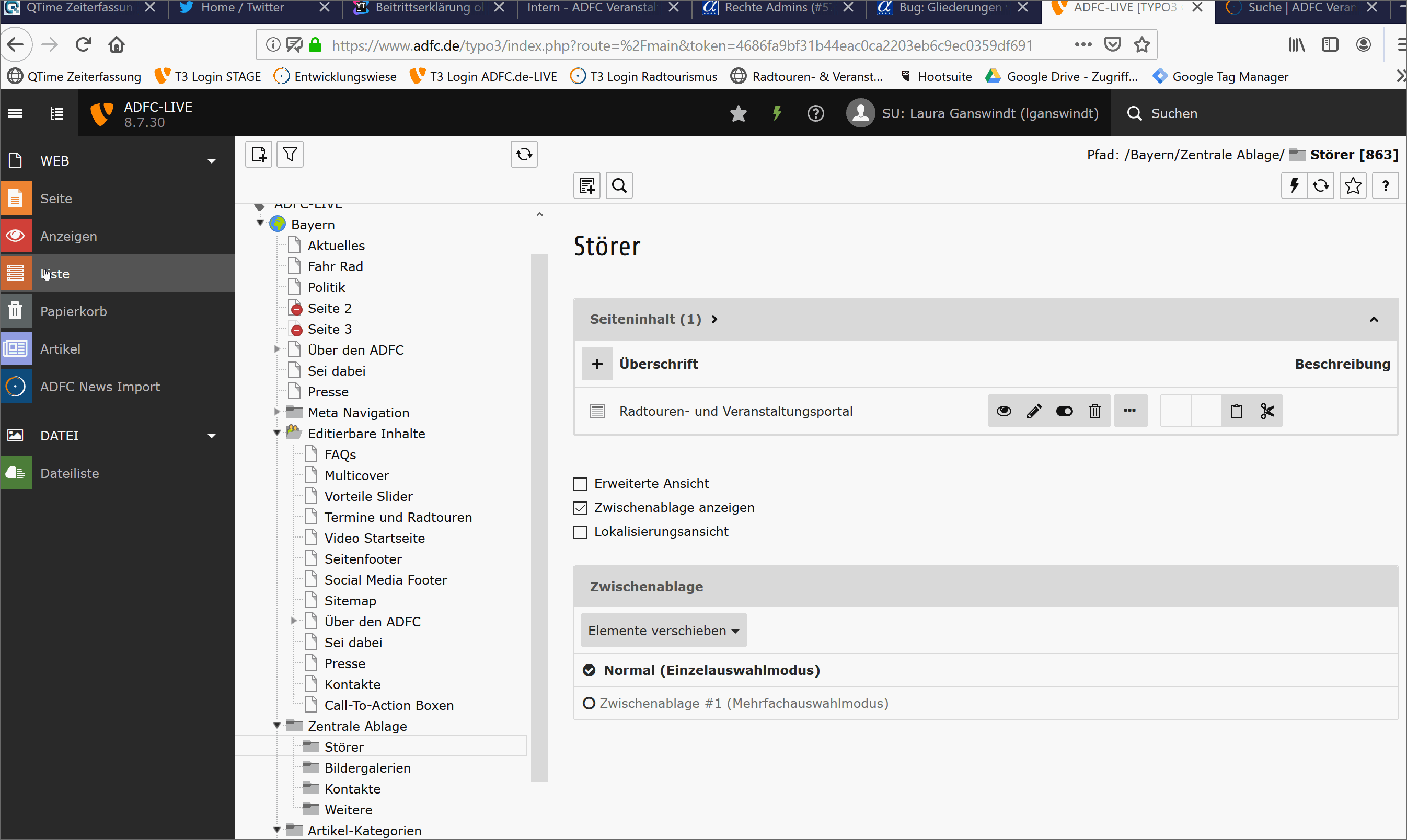Switch to the Home / Twitter browser tab

[243, 8]
